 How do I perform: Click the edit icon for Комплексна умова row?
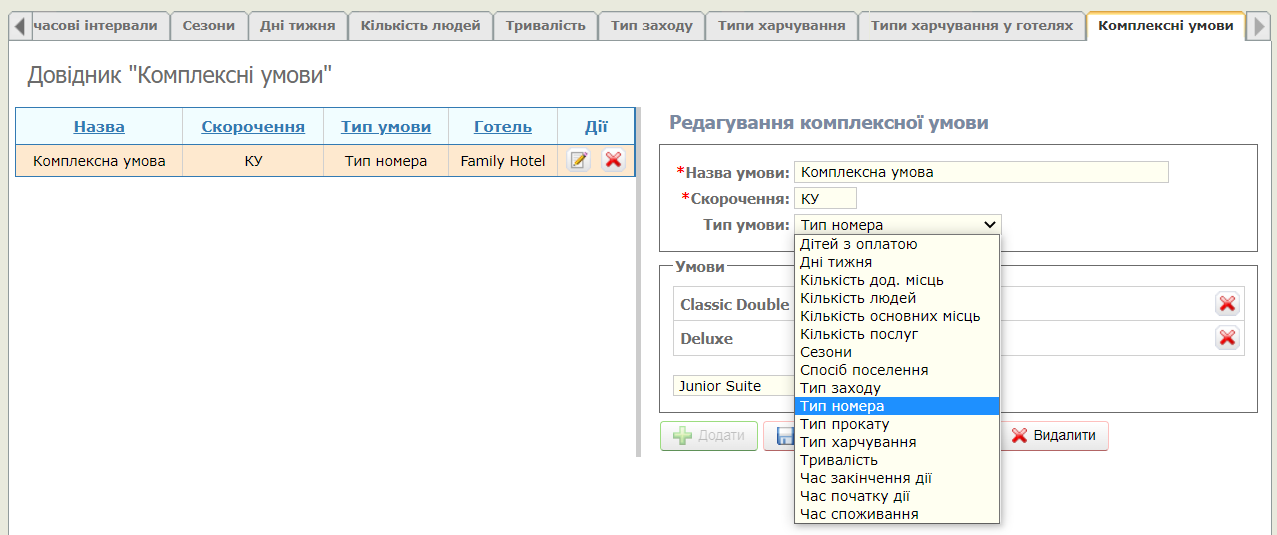click(x=578, y=160)
